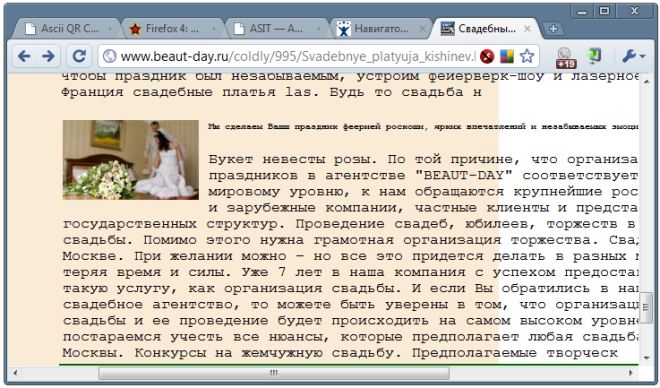The width and height of the screenshot is (660, 388).
Task: Click the text "Букет невесты розы."
Action: click(293, 159)
